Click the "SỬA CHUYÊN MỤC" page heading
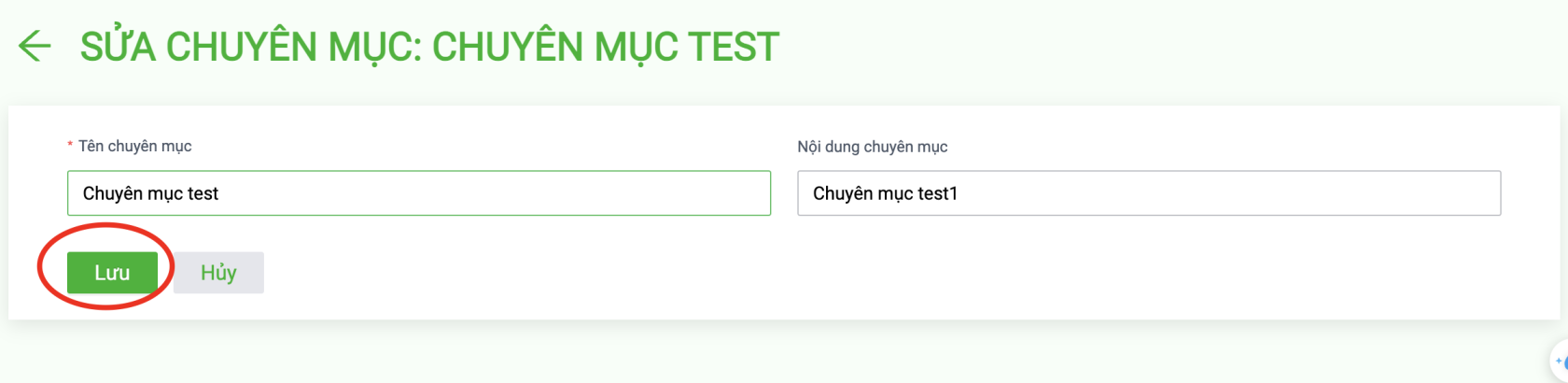Image resolution: width=1568 pixels, height=383 pixels. tap(250, 47)
